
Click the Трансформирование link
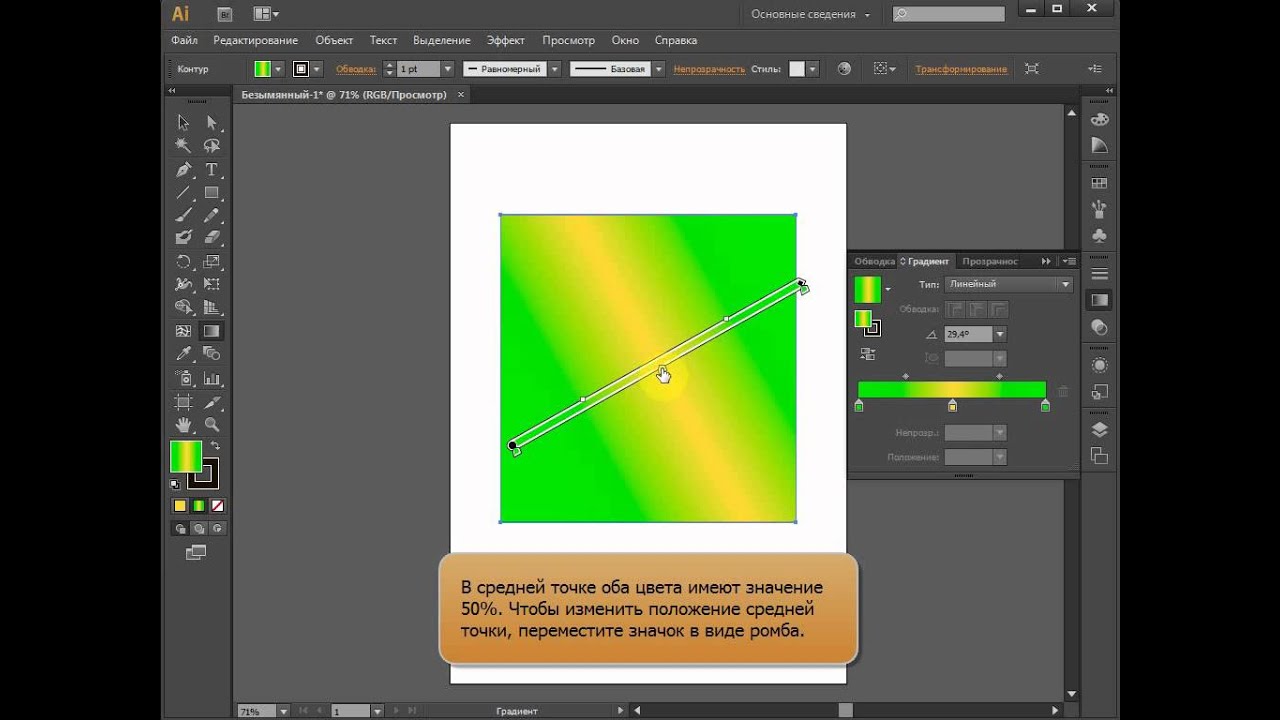[960, 69]
